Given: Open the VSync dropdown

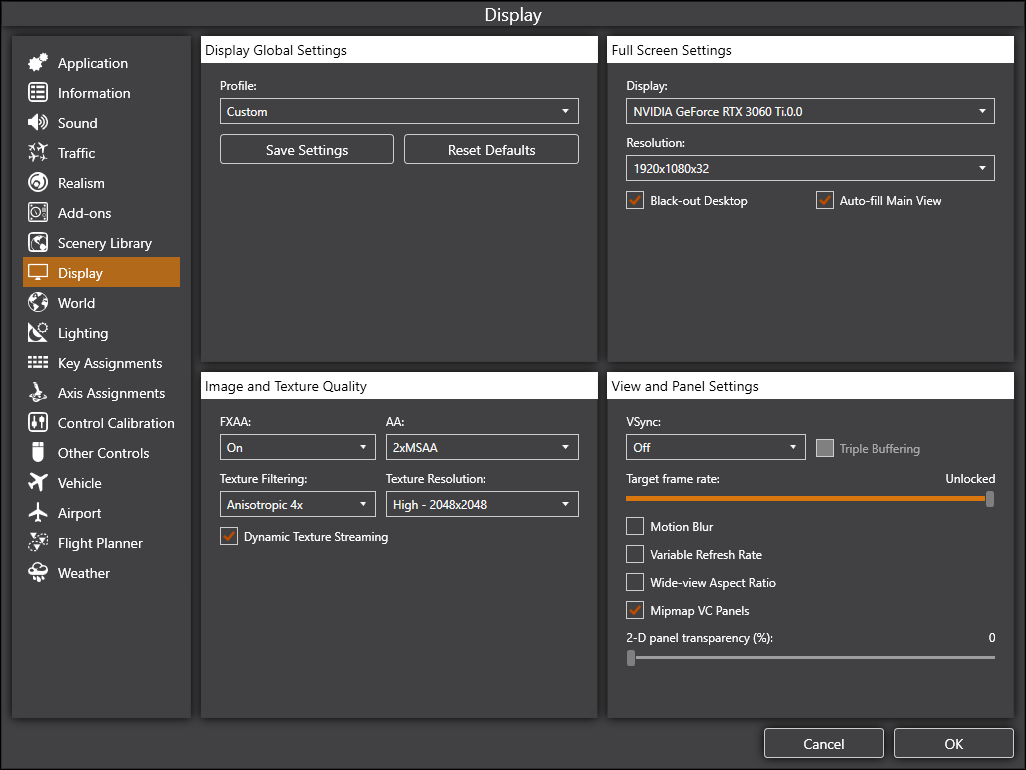Looking at the screenshot, I should coord(715,448).
